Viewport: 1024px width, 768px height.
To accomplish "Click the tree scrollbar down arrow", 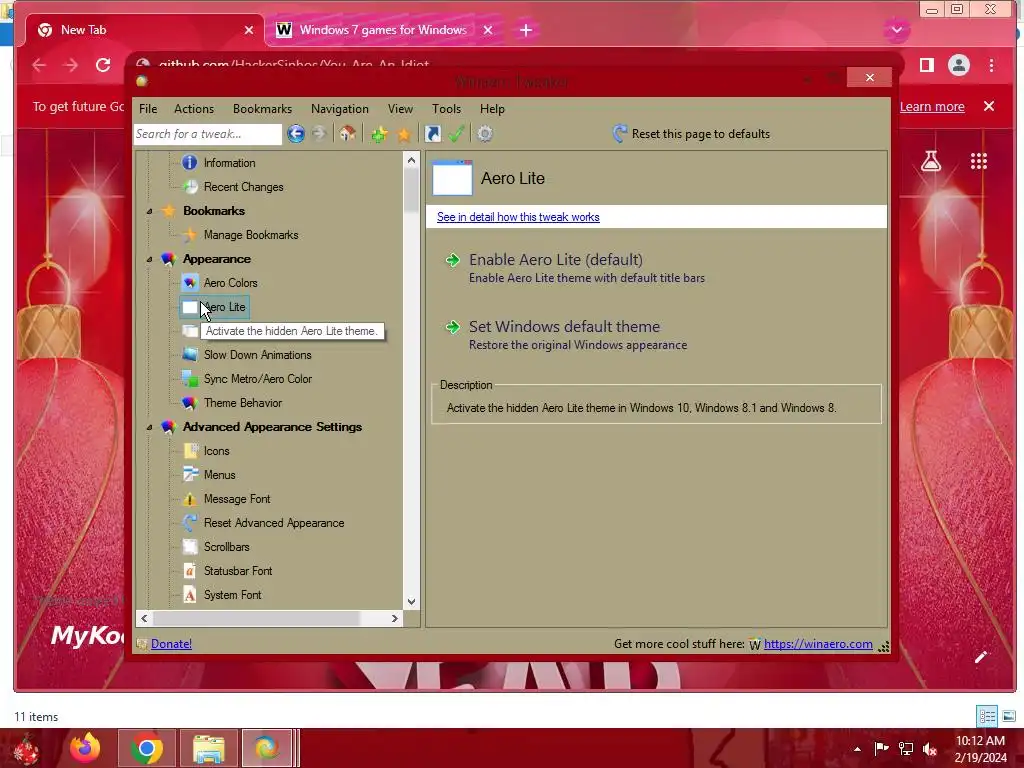I will (411, 602).
